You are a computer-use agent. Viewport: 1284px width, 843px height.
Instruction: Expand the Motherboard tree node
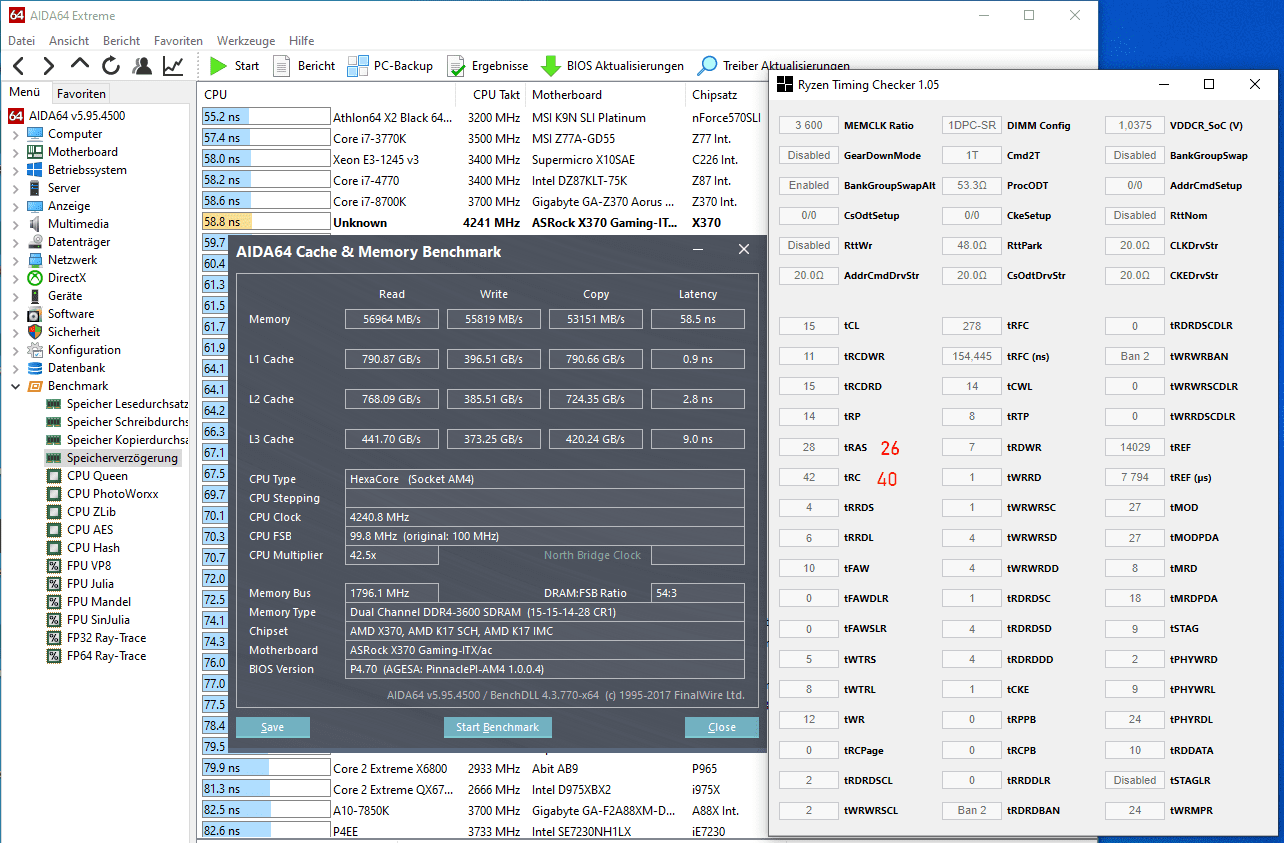15,152
